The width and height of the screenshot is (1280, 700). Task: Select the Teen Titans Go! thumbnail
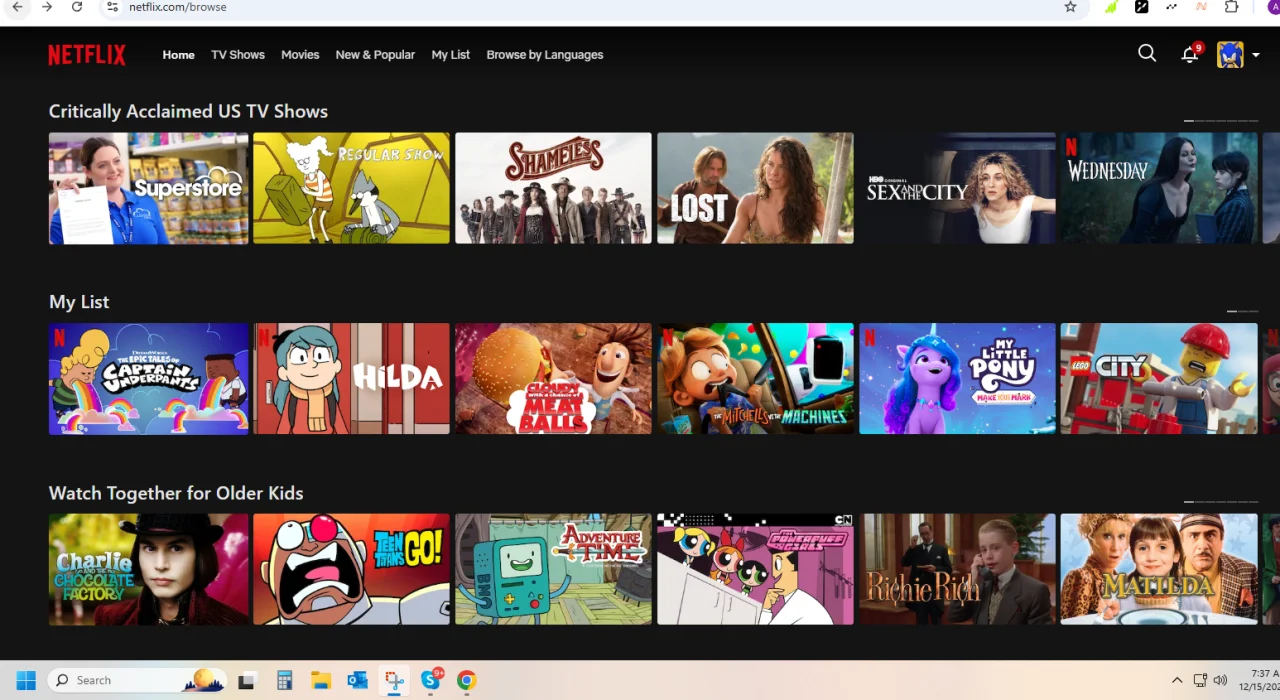(x=351, y=569)
